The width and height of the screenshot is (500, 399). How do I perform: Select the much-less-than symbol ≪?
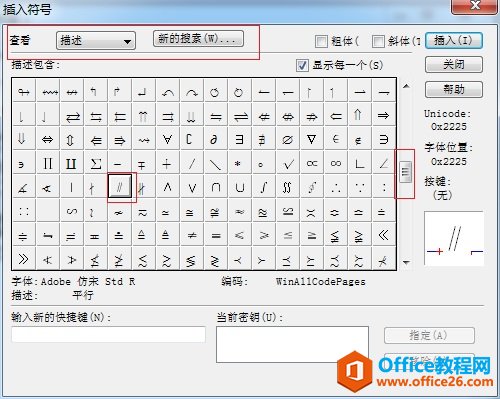pyautogui.click(x=383, y=235)
